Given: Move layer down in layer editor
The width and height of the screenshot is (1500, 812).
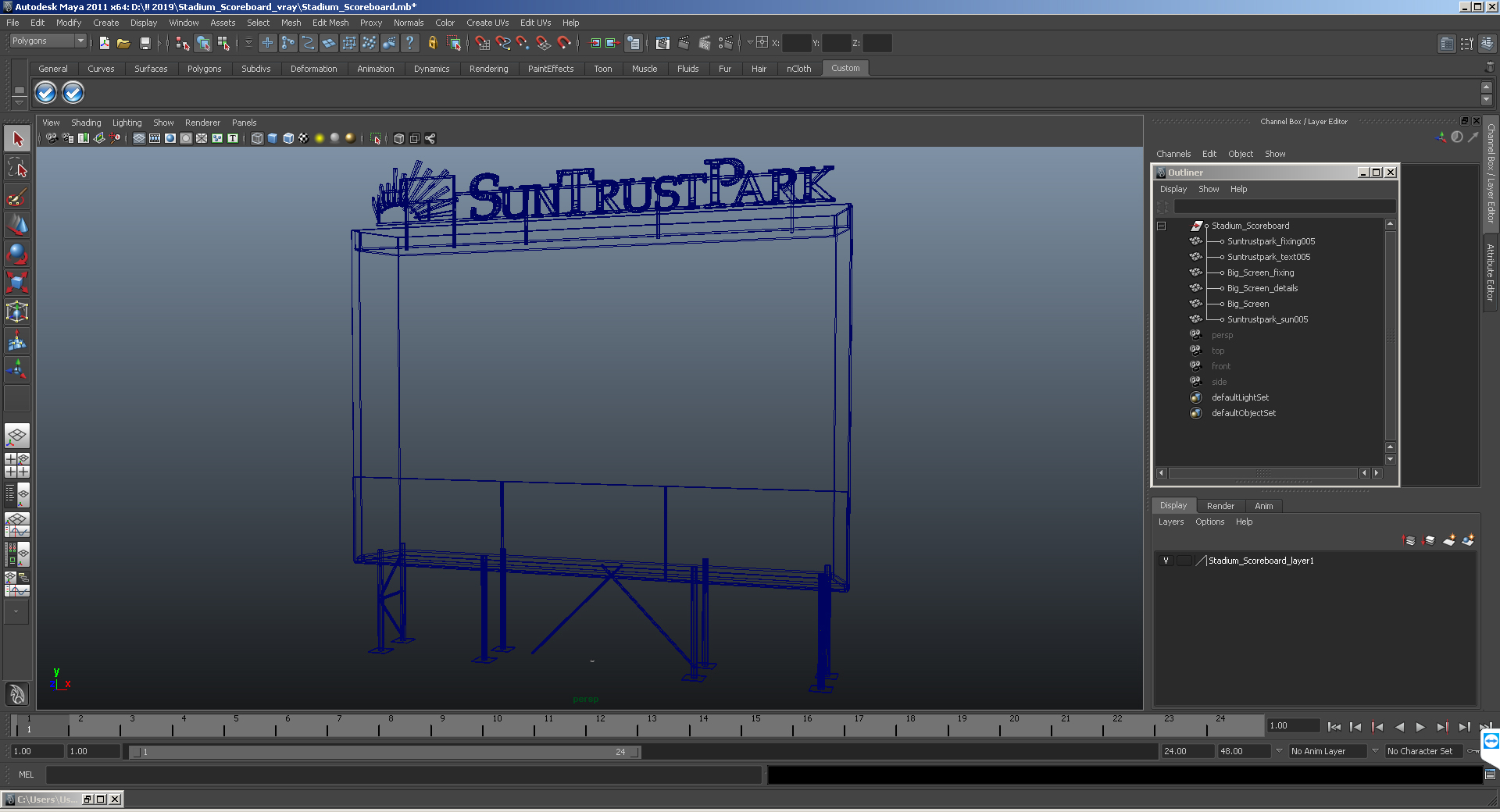Looking at the screenshot, I should coord(1429,540).
